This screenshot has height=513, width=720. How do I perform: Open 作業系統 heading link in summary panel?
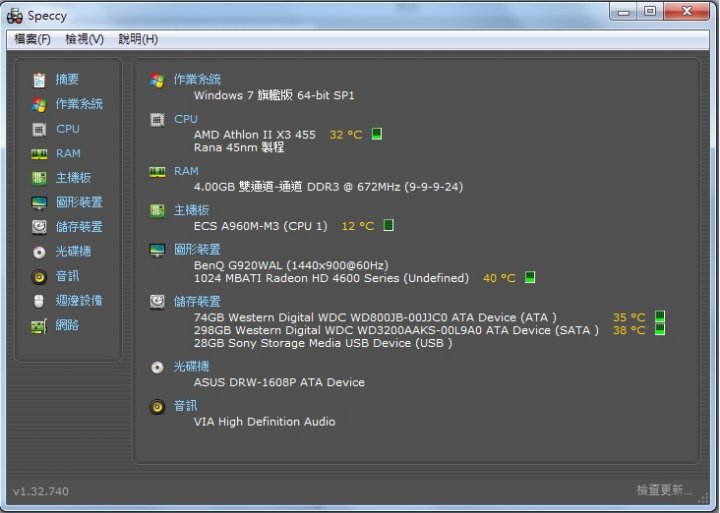click(197, 79)
